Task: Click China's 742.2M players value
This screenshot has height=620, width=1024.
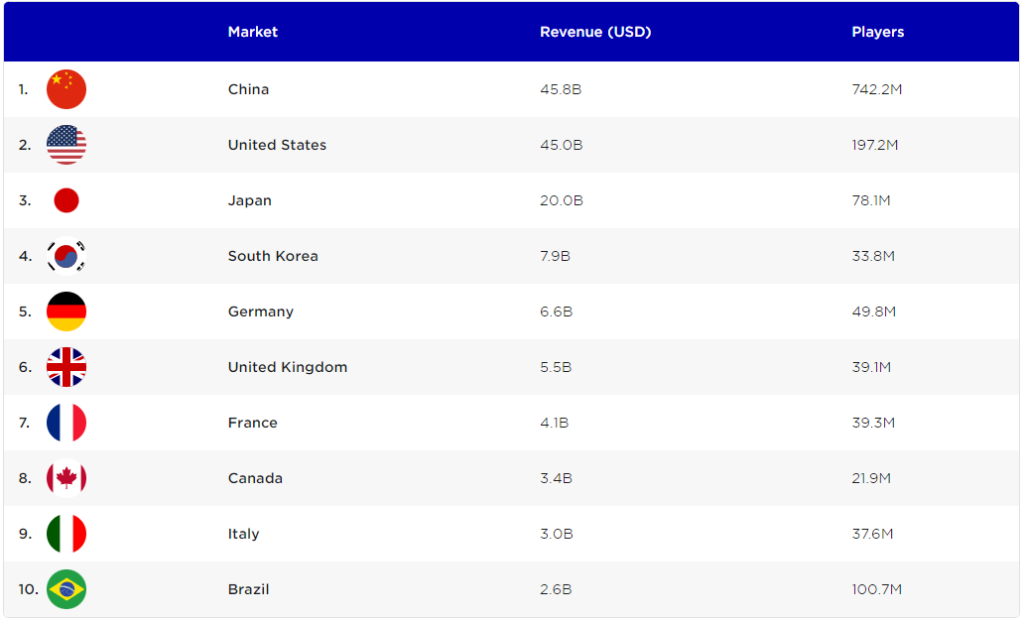Action: pos(877,90)
